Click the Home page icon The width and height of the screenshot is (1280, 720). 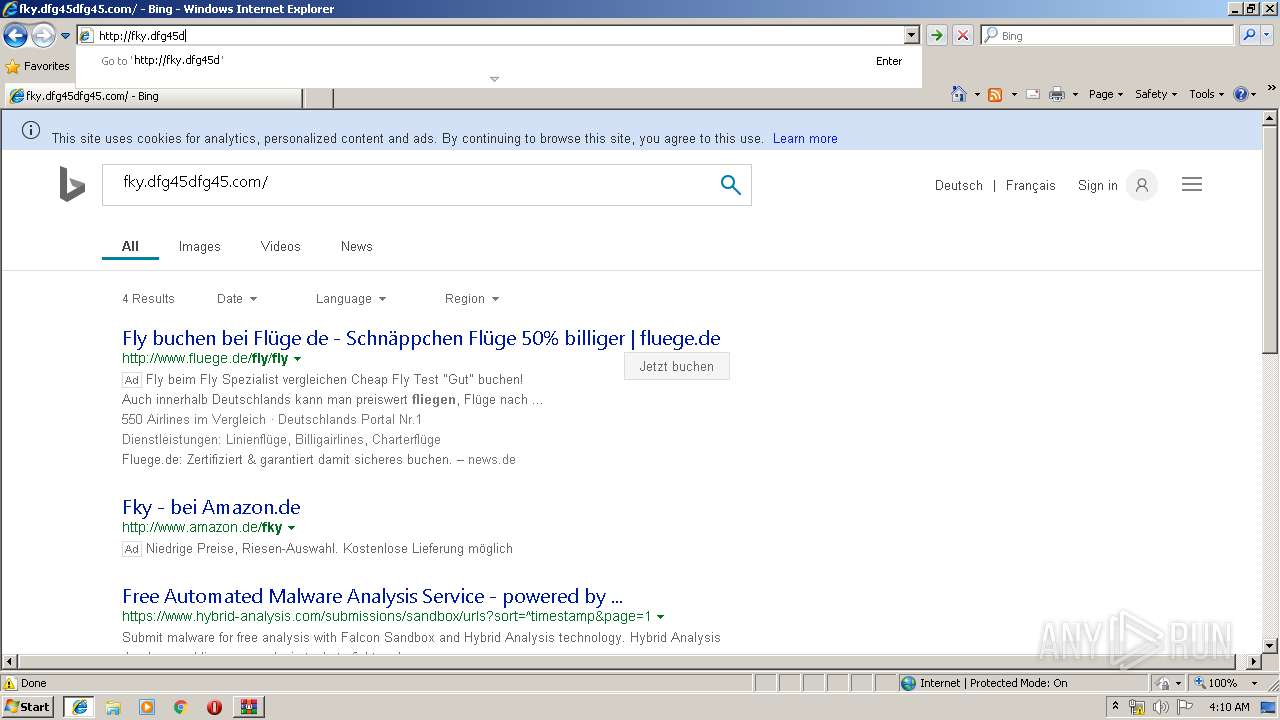point(958,94)
